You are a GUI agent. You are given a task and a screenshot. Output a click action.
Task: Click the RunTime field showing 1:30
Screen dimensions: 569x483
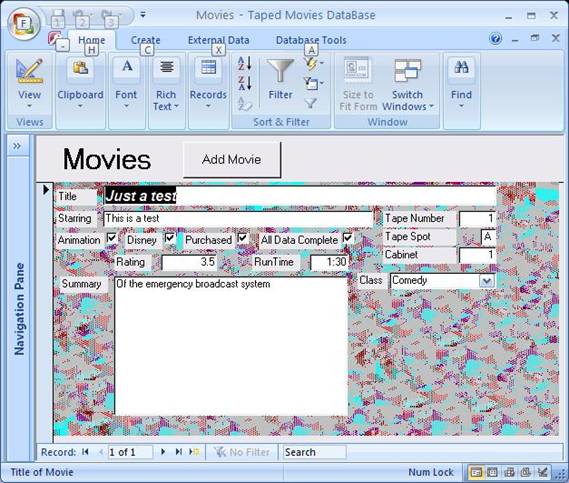coord(329,262)
